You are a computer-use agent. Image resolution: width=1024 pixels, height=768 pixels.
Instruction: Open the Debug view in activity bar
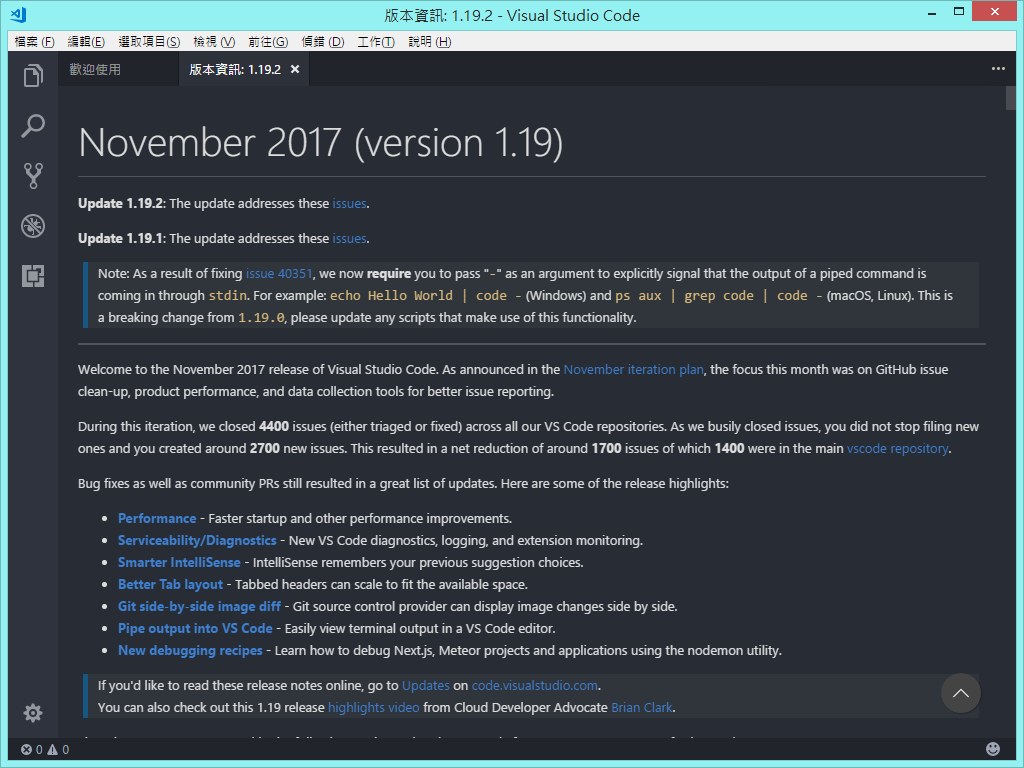point(33,226)
